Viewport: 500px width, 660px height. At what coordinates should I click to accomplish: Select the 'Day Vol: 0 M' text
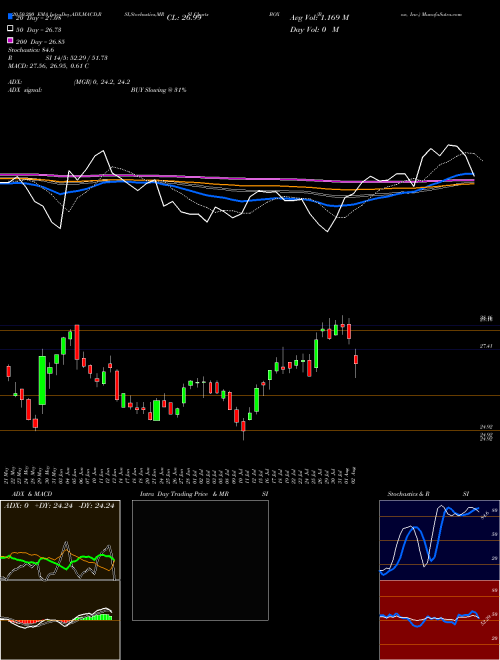[314, 29]
